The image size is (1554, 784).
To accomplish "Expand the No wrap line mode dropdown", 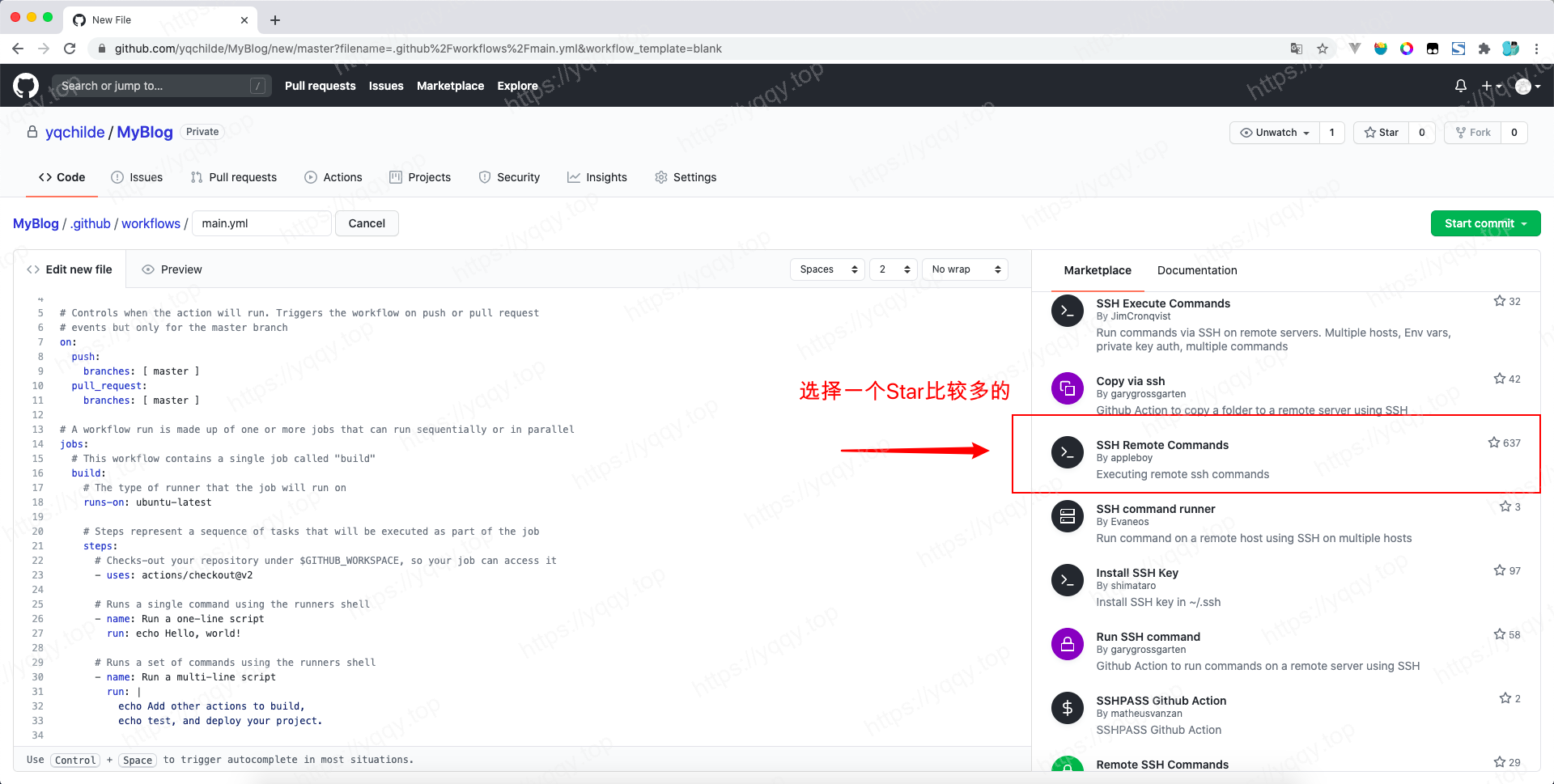I will click(965, 269).
